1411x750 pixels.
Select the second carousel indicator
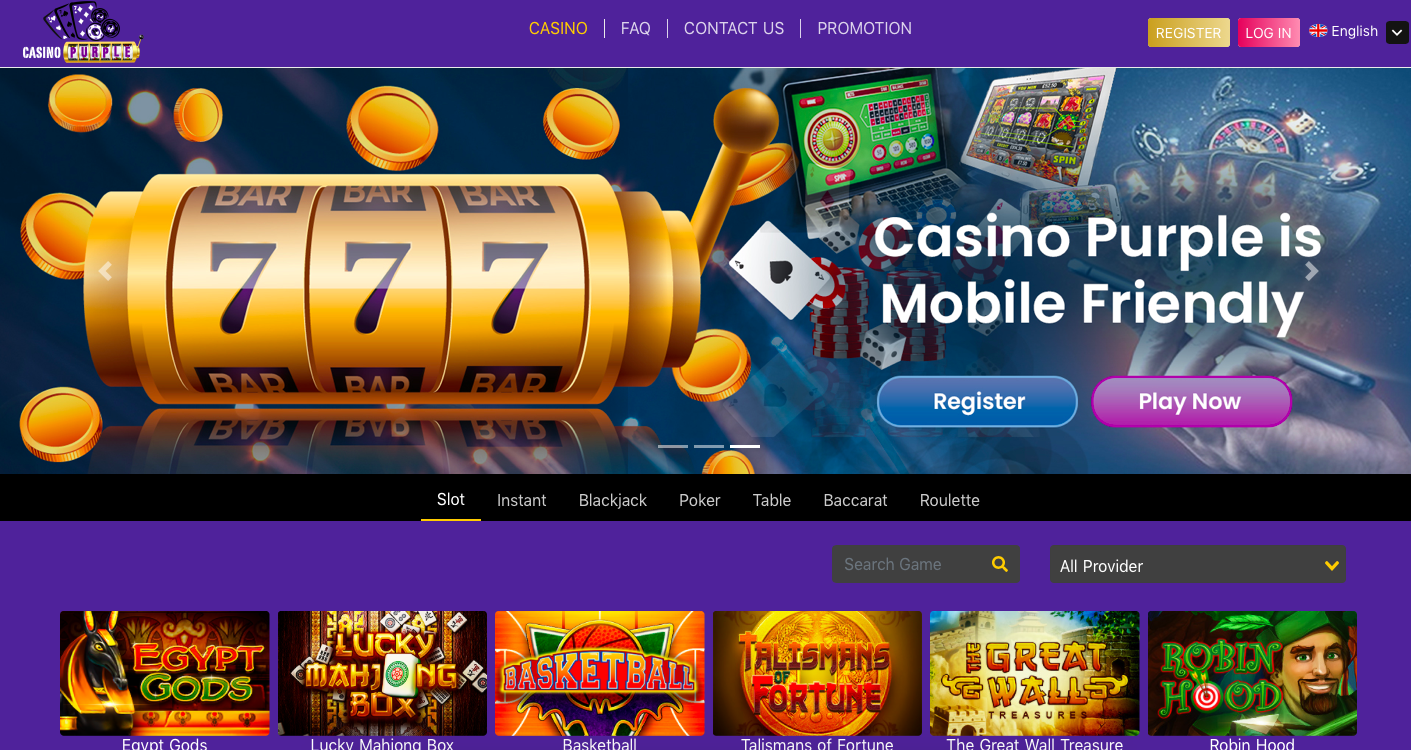tap(709, 446)
